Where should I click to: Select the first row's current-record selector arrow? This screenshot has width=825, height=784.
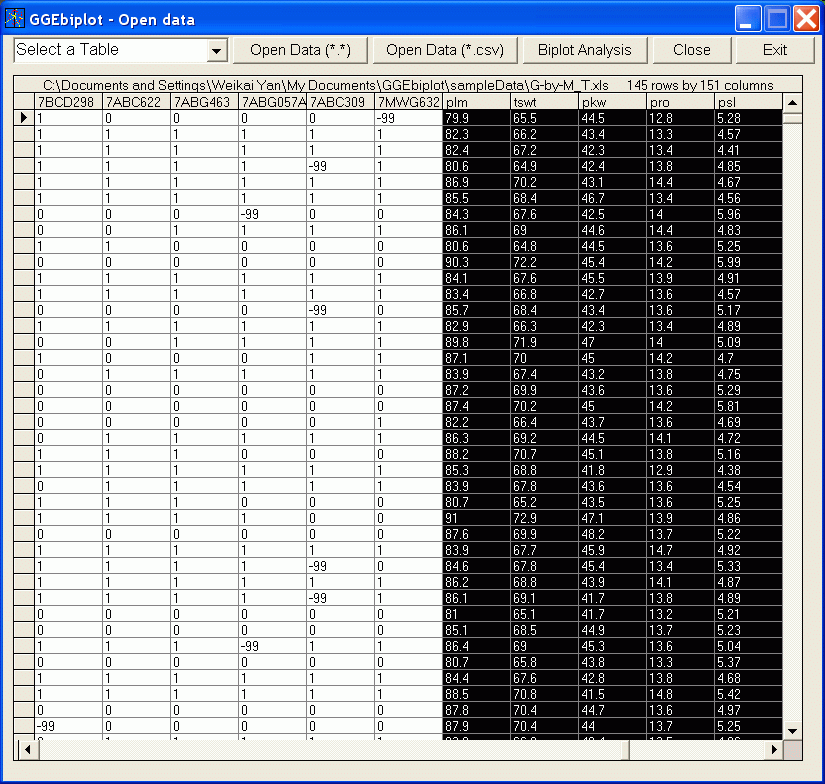pyautogui.click(x=24, y=118)
